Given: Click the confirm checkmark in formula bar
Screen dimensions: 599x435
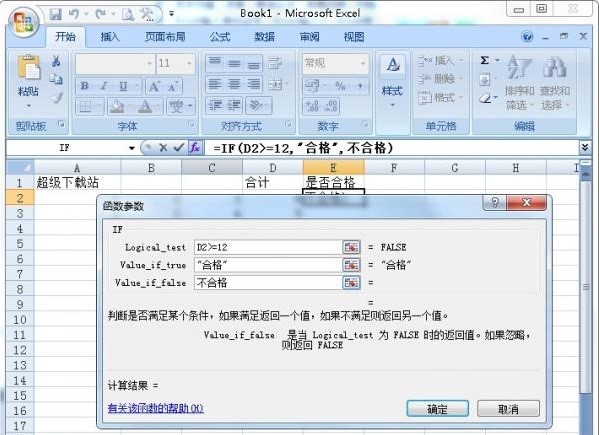Looking at the screenshot, I should pos(178,147).
